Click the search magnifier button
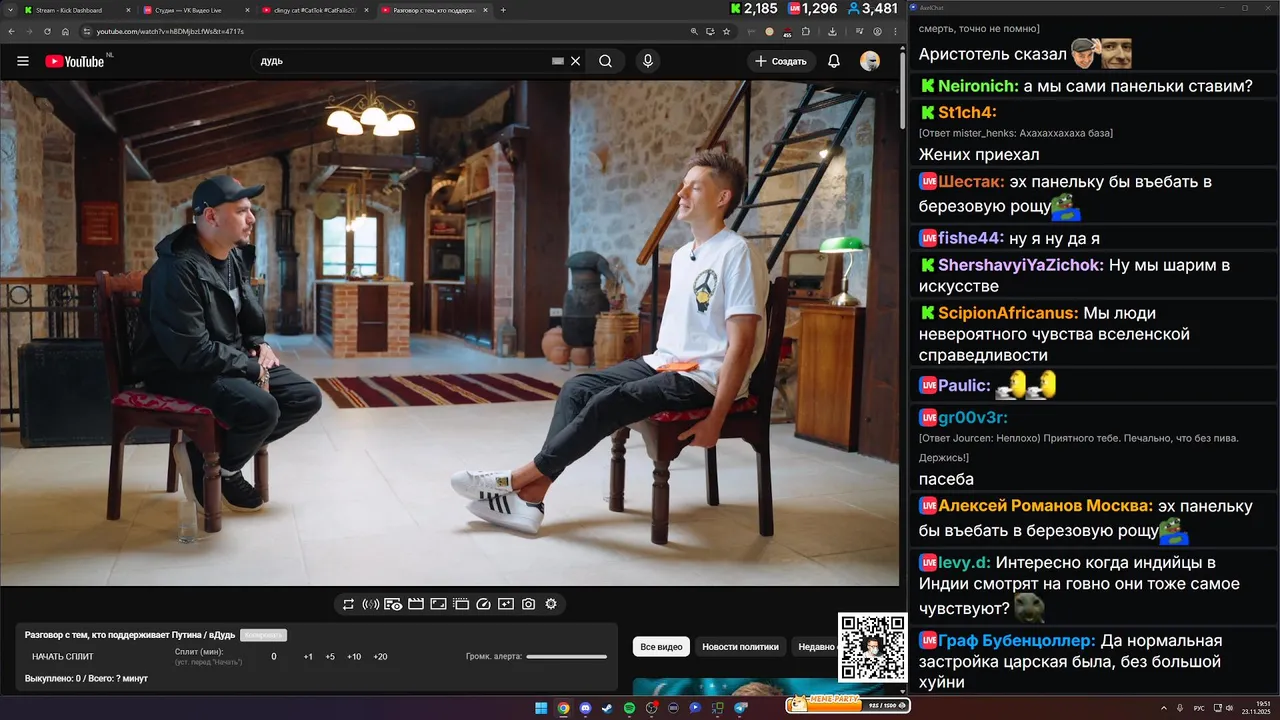1280x720 pixels. pyautogui.click(x=605, y=61)
